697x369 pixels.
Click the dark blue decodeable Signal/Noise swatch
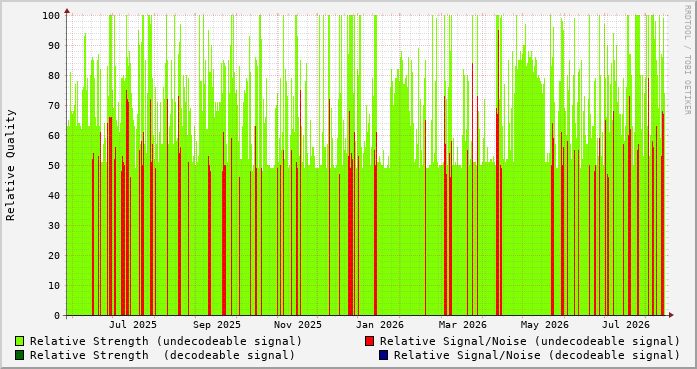point(384,355)
